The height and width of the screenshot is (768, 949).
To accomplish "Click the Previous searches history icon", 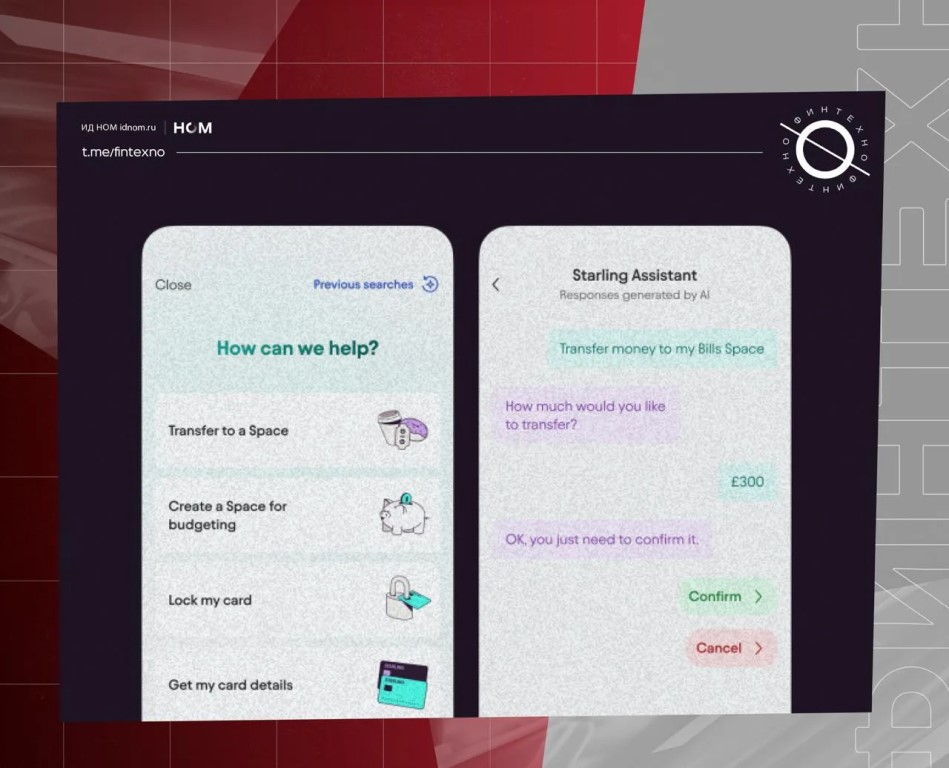I will 430,284.
